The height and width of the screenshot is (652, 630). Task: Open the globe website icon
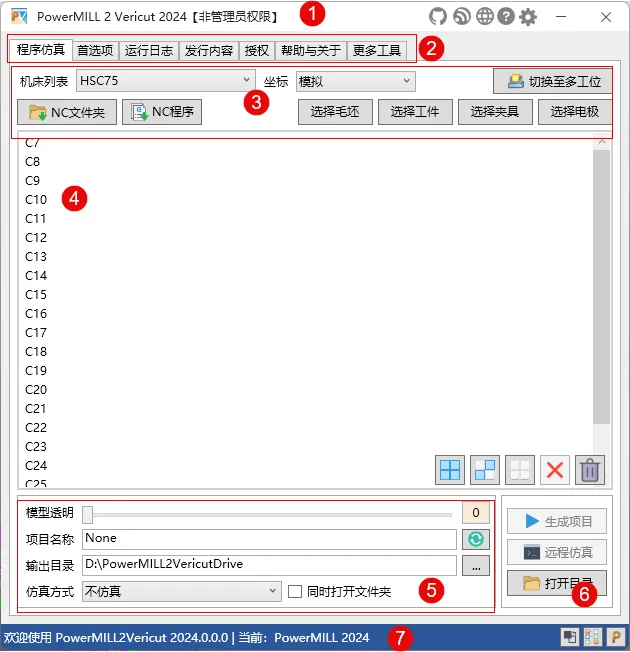tap(484, 17)
